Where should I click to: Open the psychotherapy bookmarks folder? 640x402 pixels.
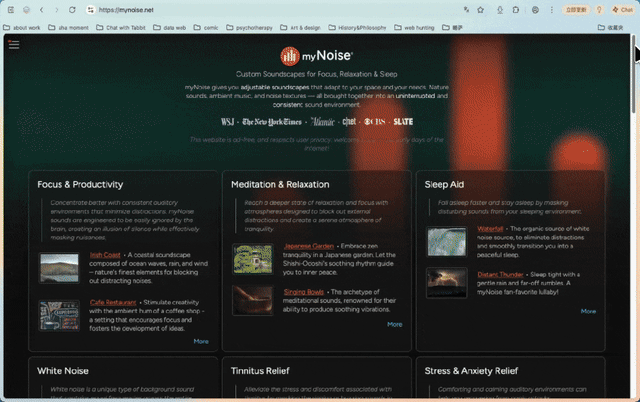click(249, 27)
